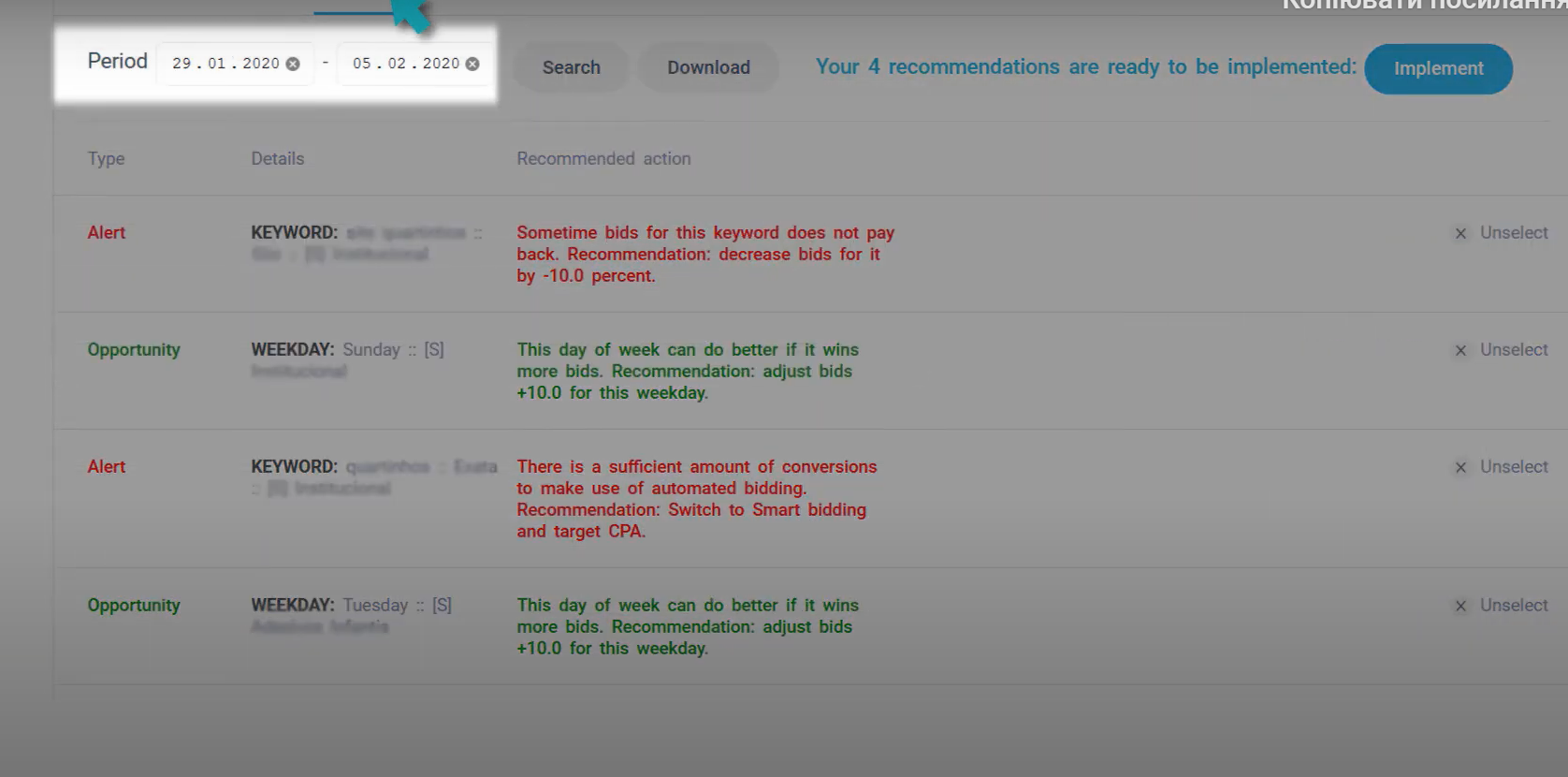Download the recommendations report
Viewport: 1568px width, 777px height.
tap(708, 67)
